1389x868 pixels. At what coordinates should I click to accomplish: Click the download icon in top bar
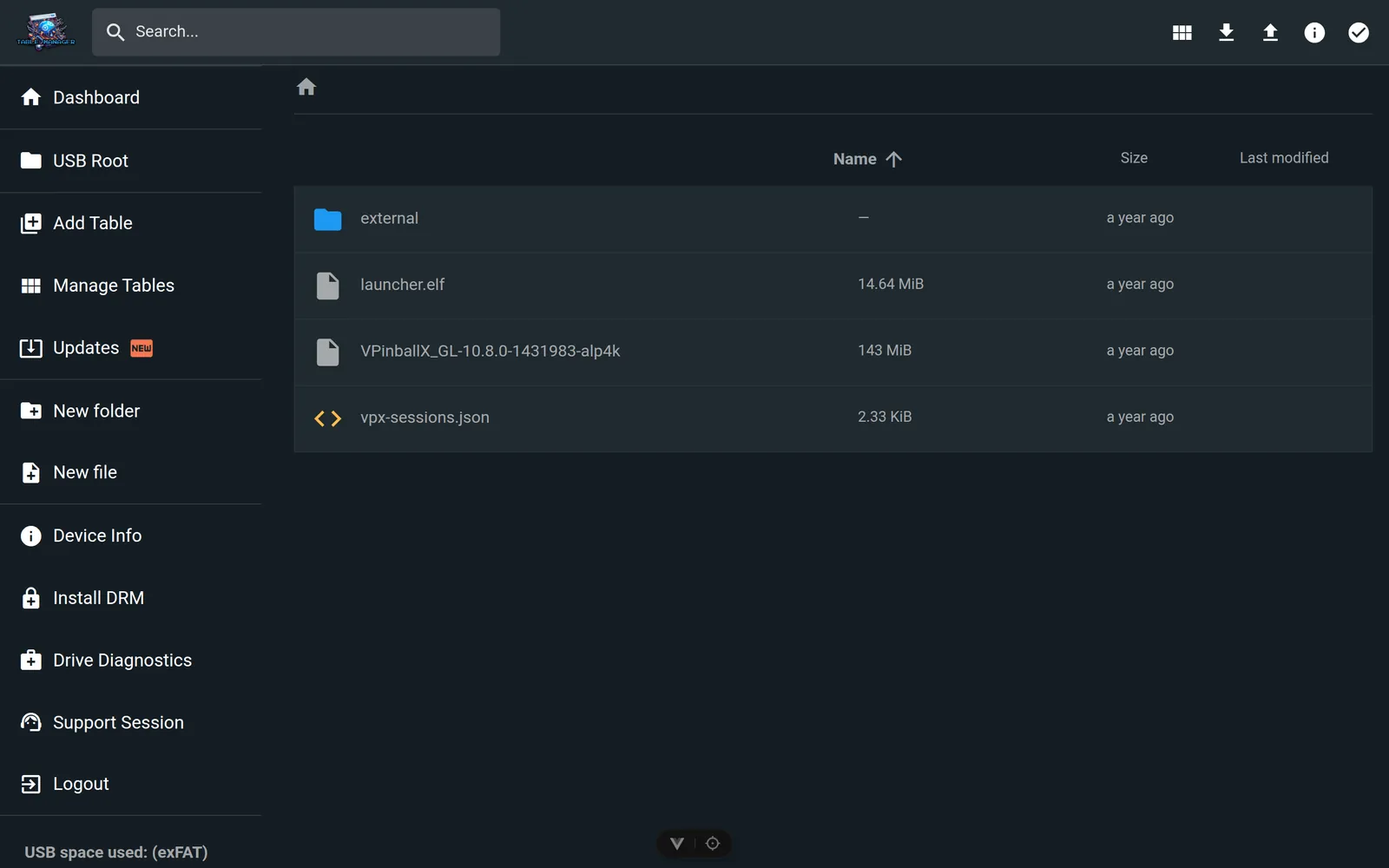(x=1226, y=33)
